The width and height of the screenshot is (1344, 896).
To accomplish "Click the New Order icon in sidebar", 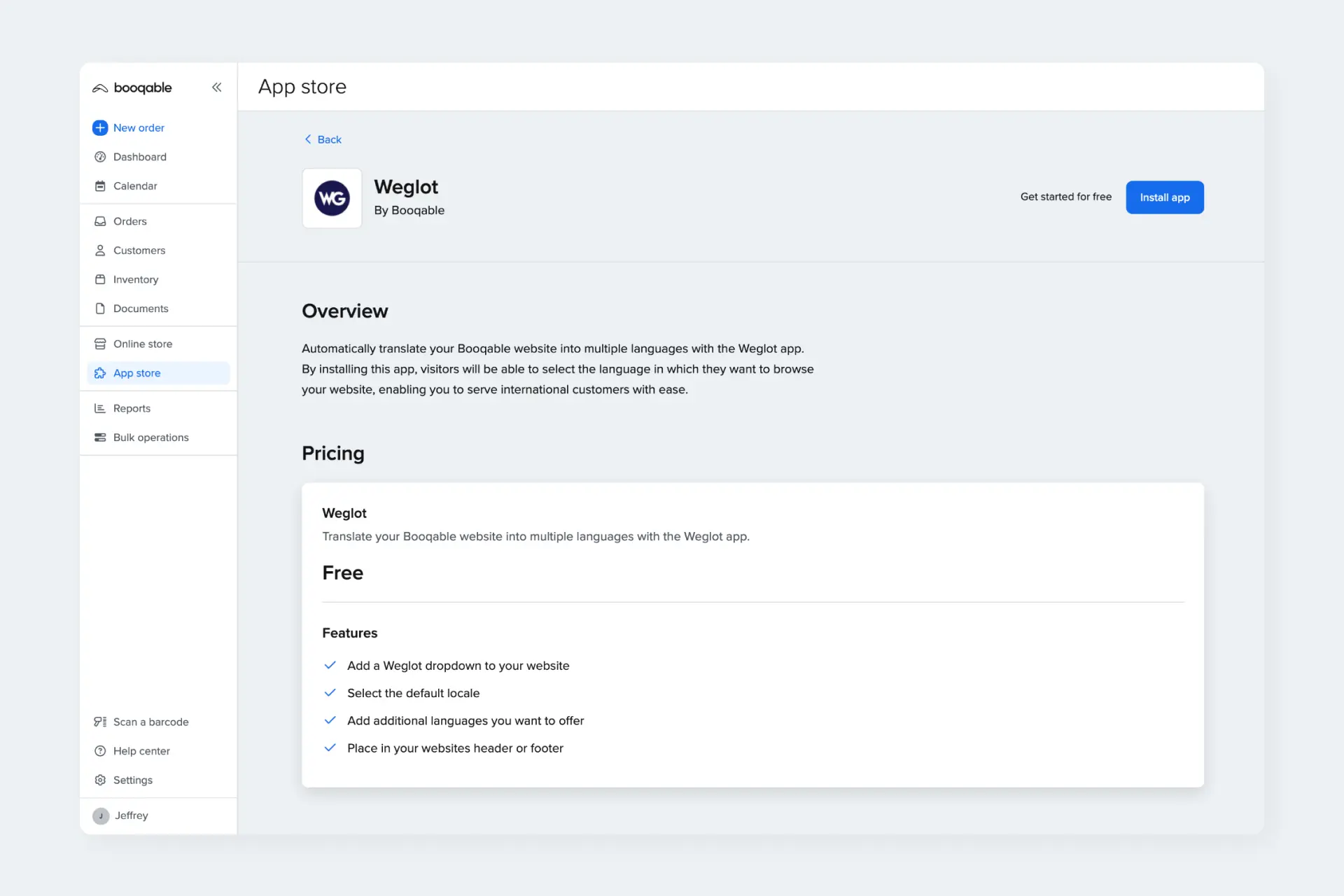I will pyautogui.click(x=100, y=127).
